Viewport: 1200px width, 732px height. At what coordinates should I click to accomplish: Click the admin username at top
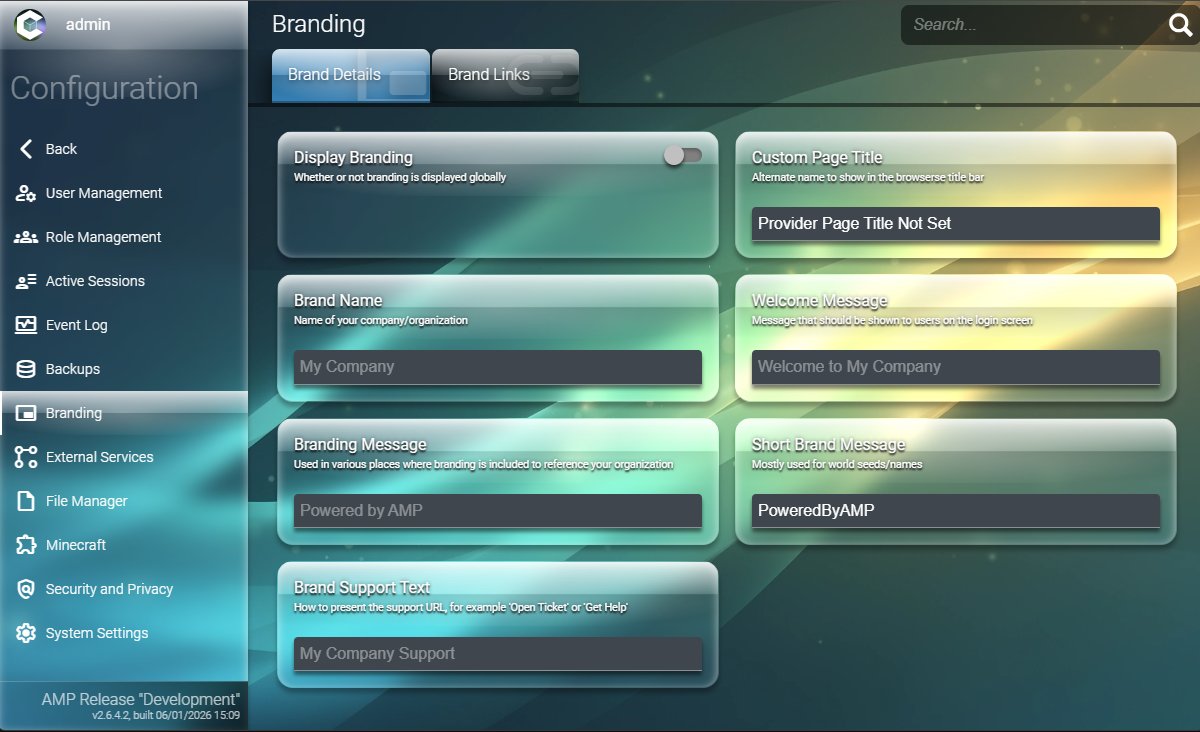pyautogui.click(x=88, y=25)
